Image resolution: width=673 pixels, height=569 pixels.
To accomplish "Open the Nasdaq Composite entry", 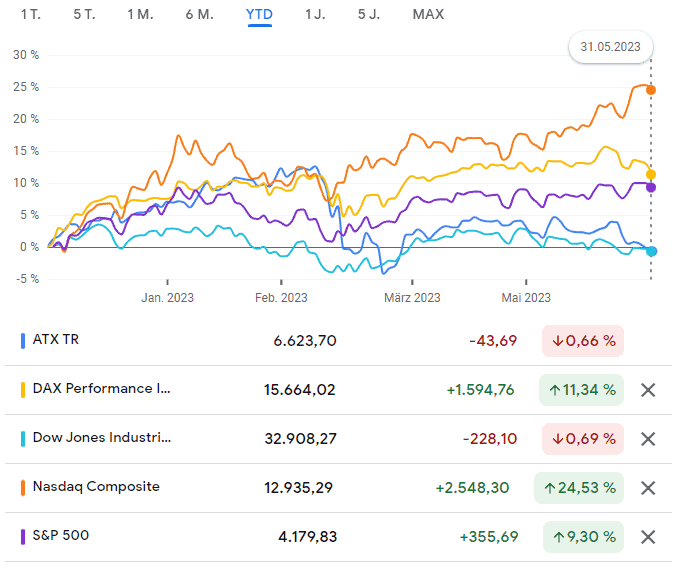I will click(x=96, y=487).
